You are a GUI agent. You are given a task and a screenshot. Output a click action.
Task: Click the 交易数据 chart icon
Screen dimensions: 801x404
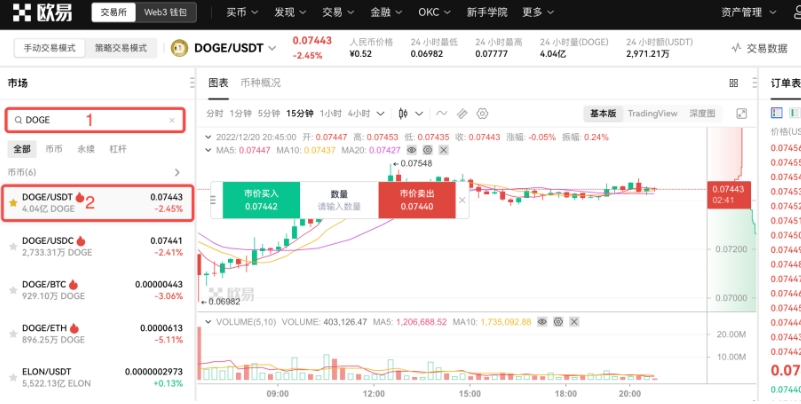click(x=736, y=48)
